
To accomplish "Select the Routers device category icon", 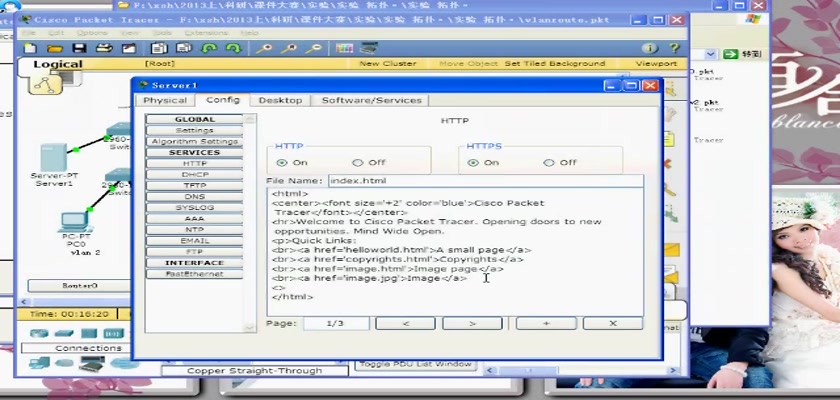I will [39, 333].
